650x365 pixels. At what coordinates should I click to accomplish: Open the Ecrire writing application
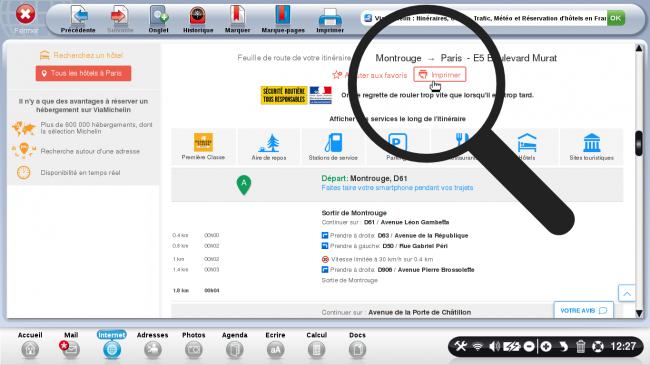click(x=275, y=345)
